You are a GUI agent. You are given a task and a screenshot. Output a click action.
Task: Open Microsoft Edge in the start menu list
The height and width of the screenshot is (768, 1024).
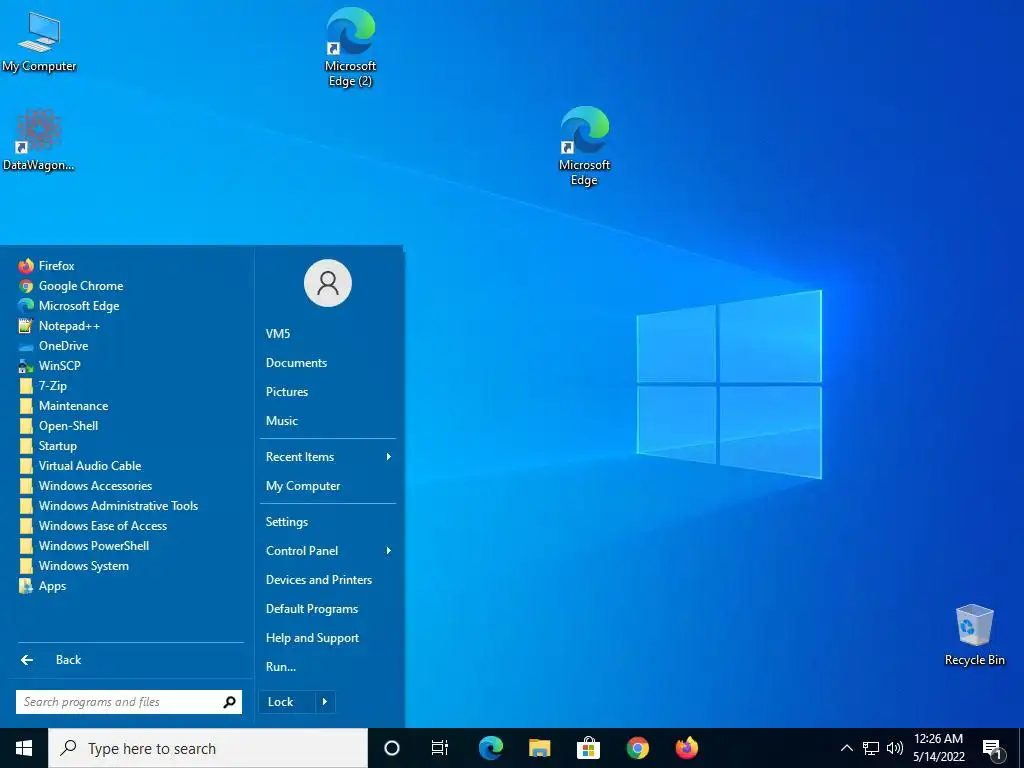tap(69, 306)
